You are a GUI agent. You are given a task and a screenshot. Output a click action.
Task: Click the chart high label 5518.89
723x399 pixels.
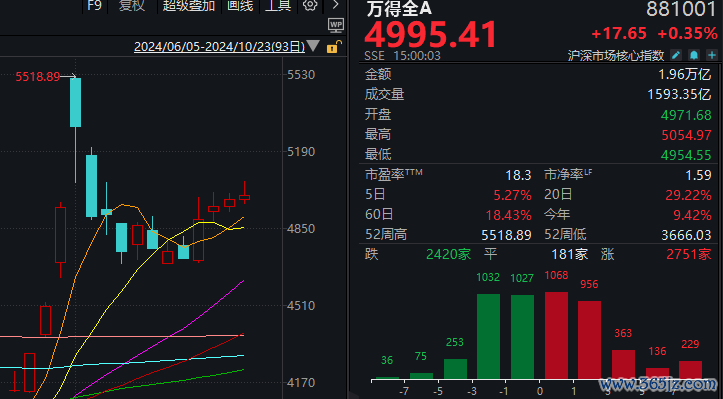[x=38, y=77]
